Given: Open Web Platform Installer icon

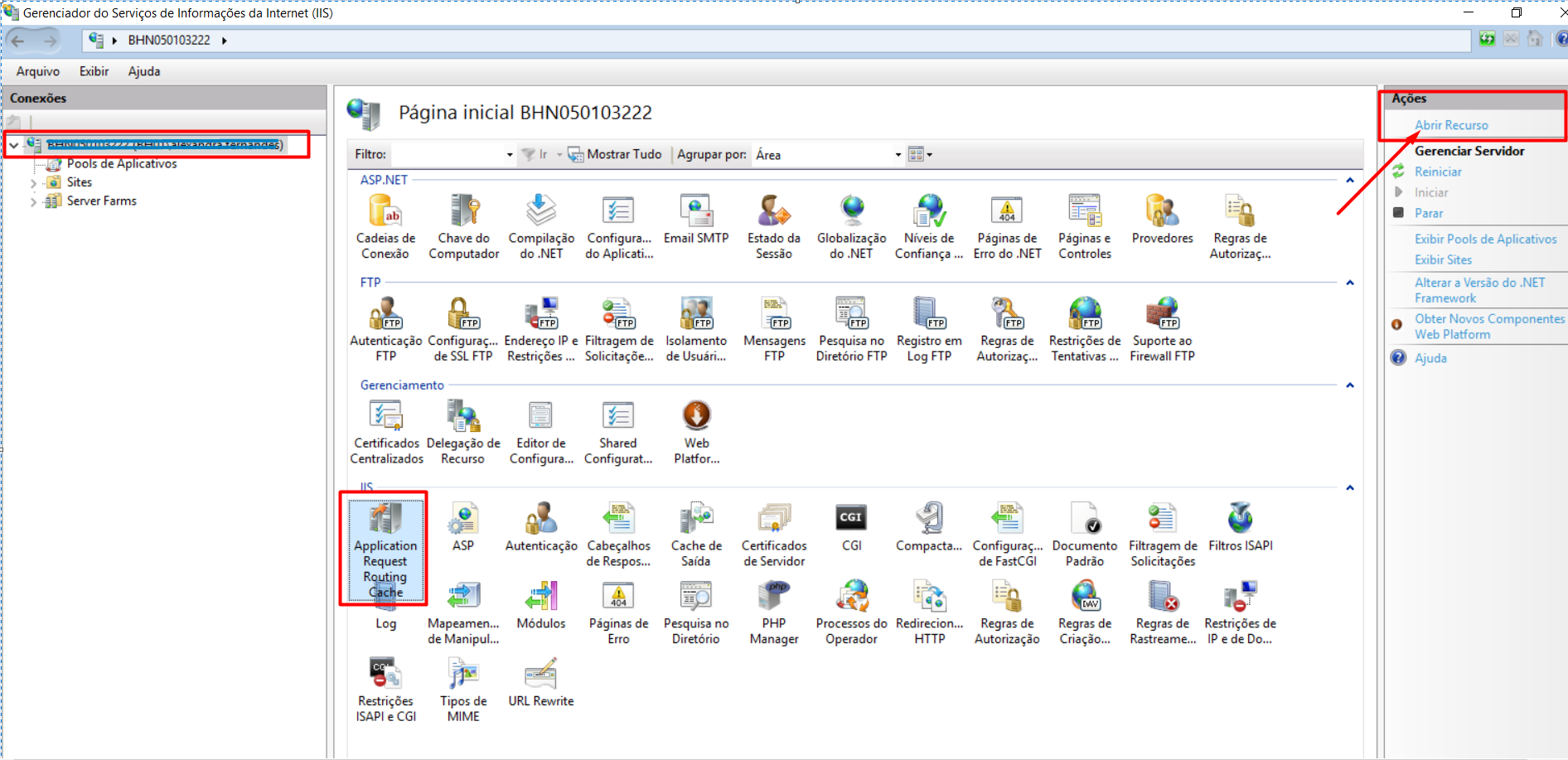Looking at the screenshot, I should 696,433.
